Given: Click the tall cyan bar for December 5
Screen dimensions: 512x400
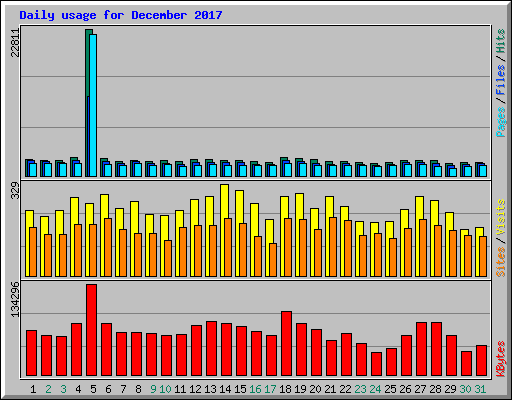Looking at the screenshot, I should click(x=93, y=105).
